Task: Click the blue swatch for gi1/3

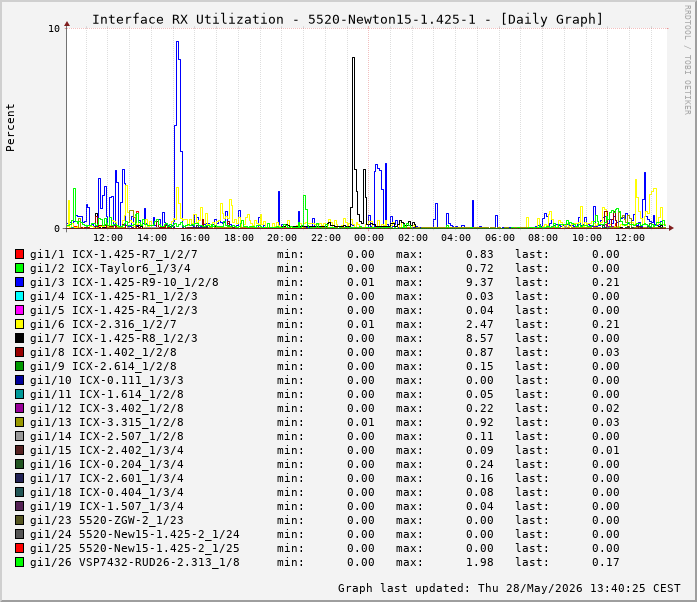Action: (x=19, y=282)
